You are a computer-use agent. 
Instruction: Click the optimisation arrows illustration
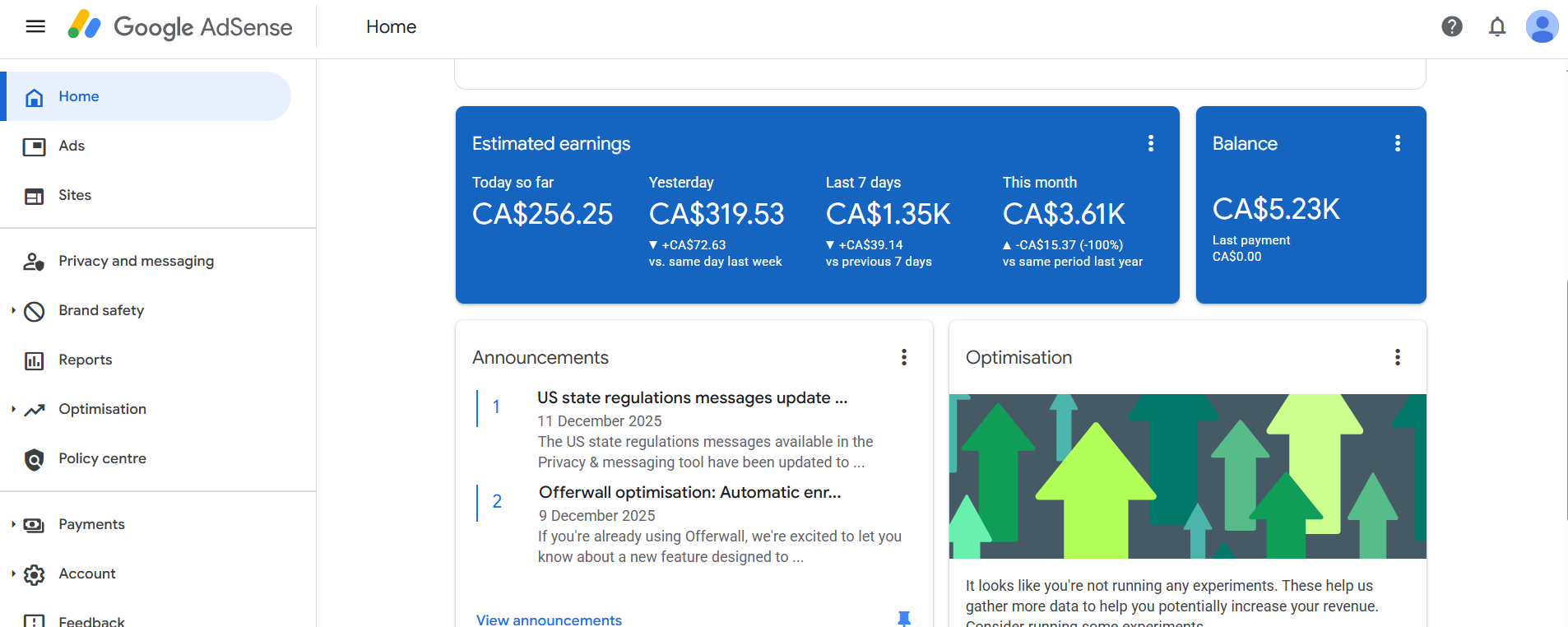point(1187,476)
